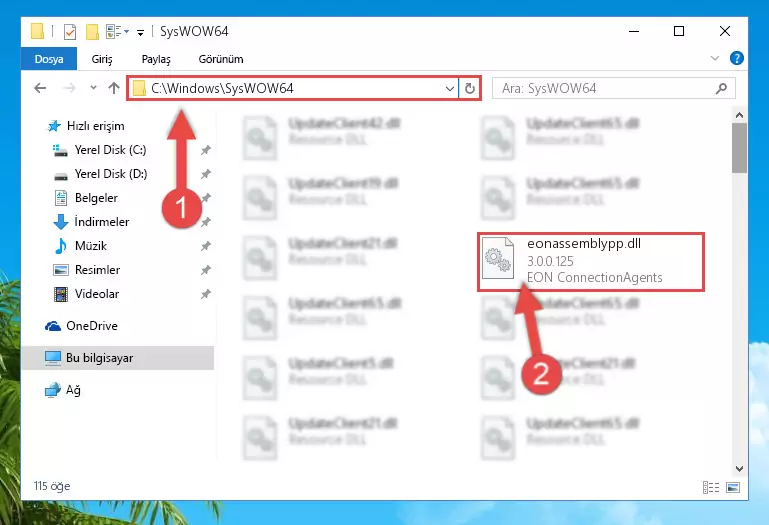Click the Belgeler document icon
The image size is (769, 525).
coord(60,198)
